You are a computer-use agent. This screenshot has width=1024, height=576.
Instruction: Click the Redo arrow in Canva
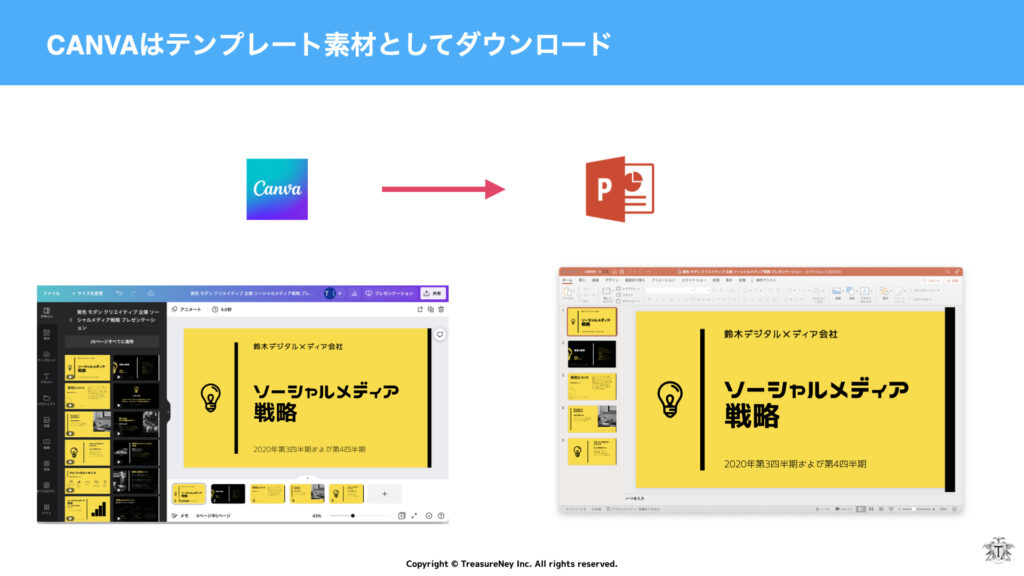coord(134,294)
